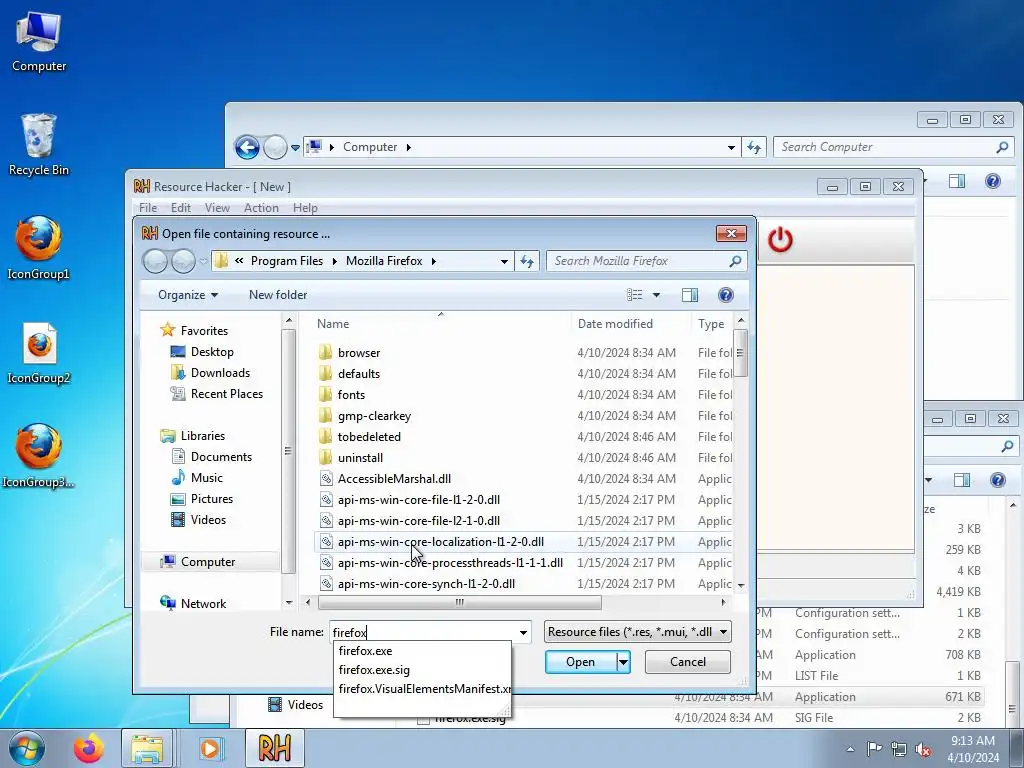
Task: Expand the Computer window address dropdown arrow
Action: [731, 148]
